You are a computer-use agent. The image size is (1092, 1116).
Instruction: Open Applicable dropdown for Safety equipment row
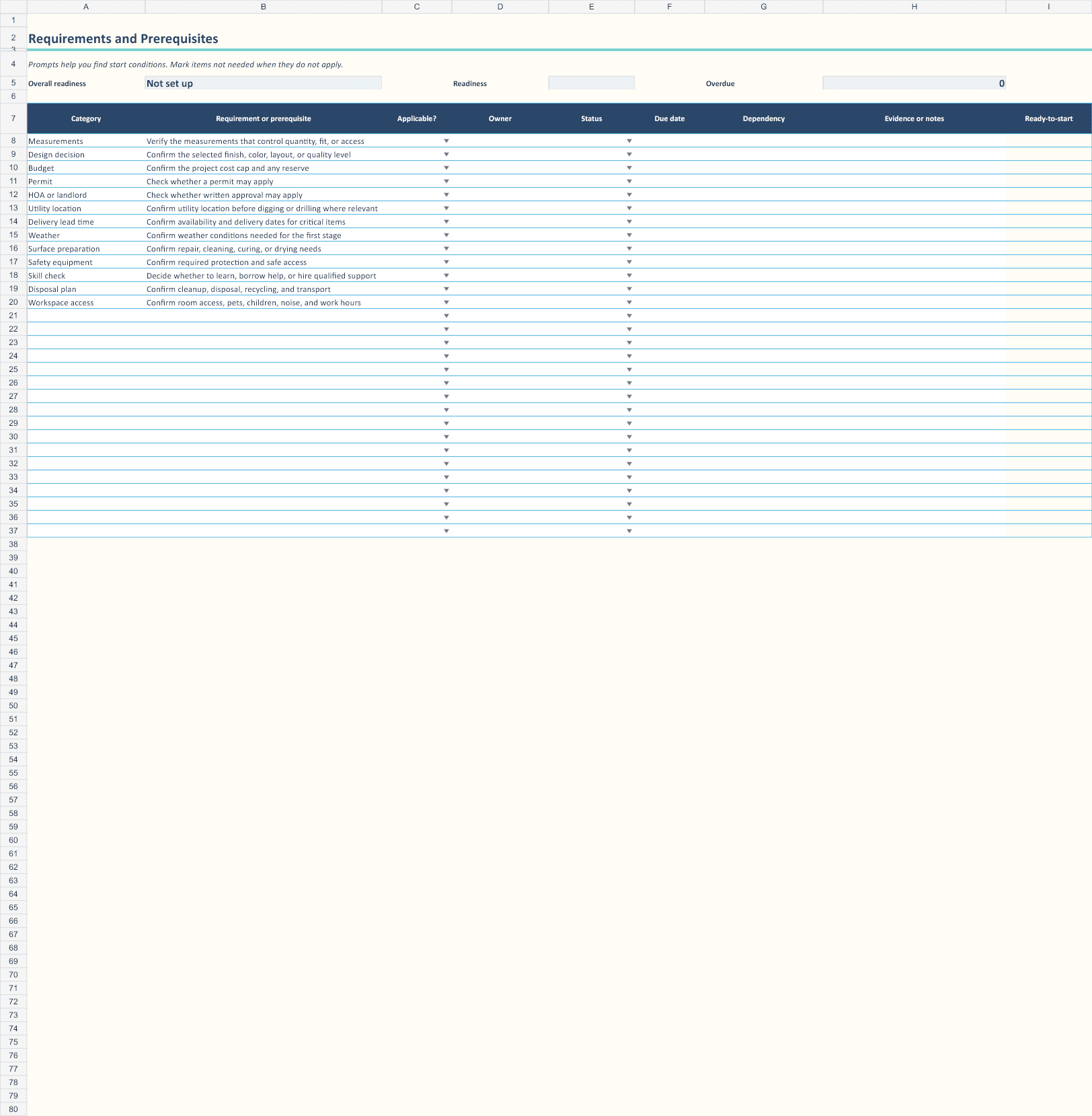(446, 262)
